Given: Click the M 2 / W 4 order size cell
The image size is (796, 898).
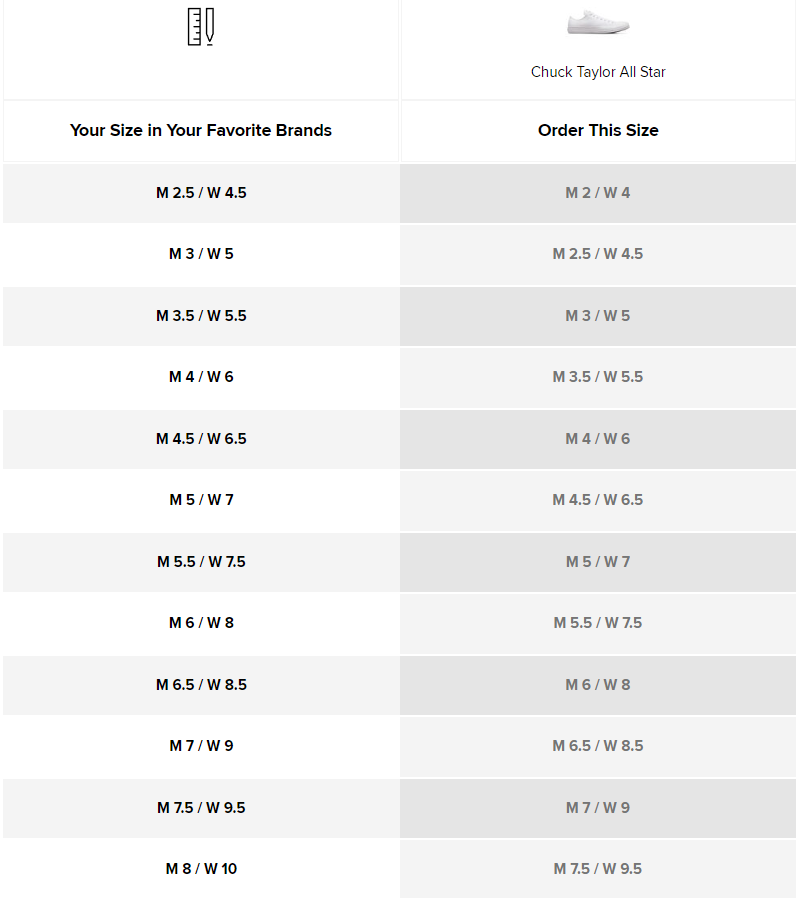Looking at the screenshot, I should [598, 193].
